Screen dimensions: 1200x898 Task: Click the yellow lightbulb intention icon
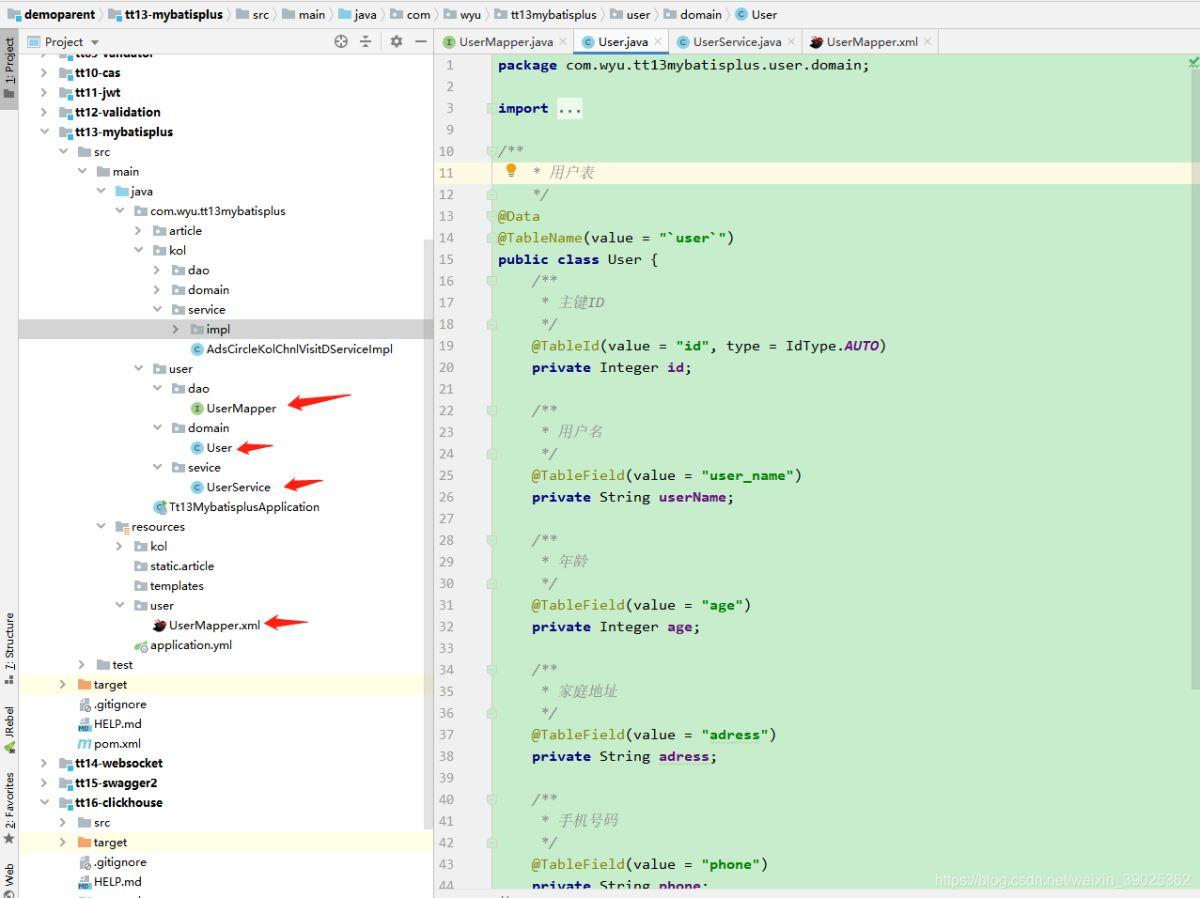tap(511, 171)
